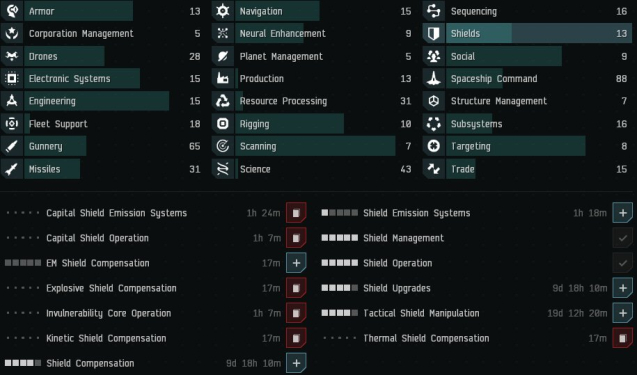
Task: Click the Shield Management trained checkmark
Action: tap(622, 238)
